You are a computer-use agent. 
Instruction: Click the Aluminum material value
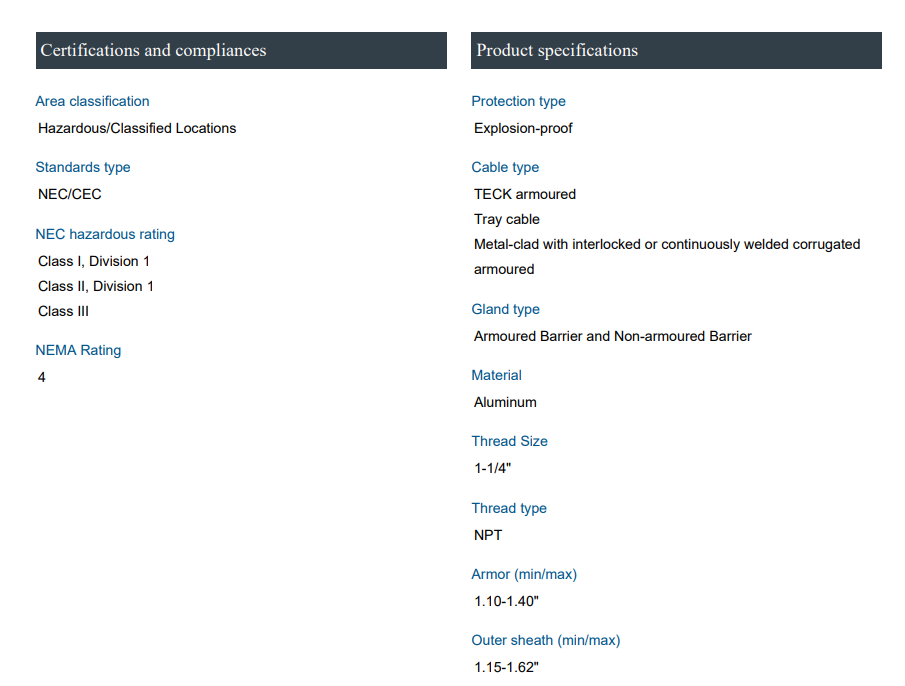pyautogui.click(x=505, y=402)
